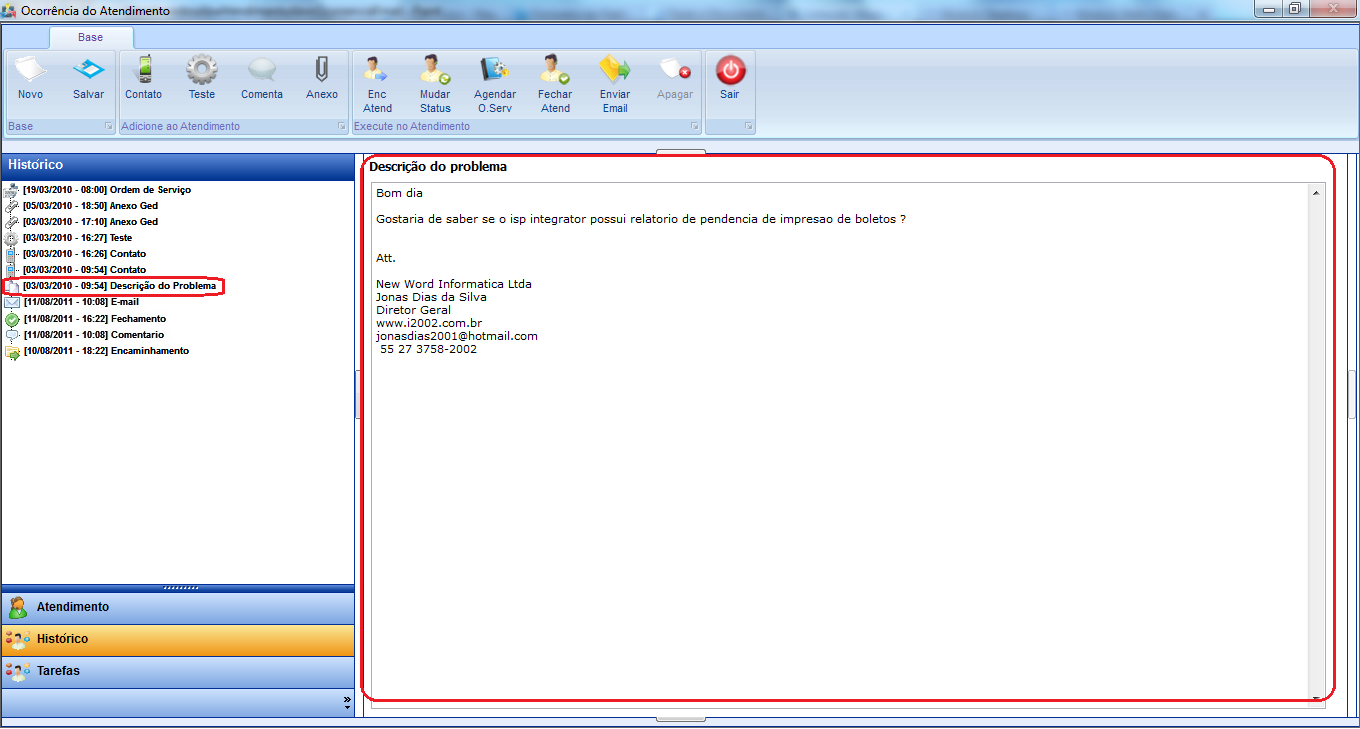Attach a file with the Anexo paperclip
Image resolution: width=1360 pixels, height=729 pixels.
click(321, 78)
